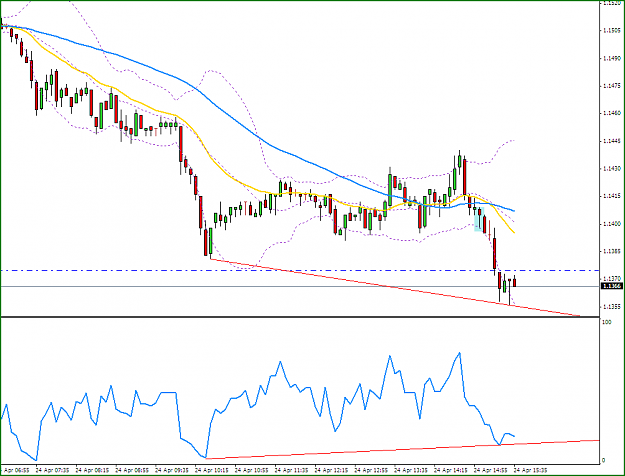This screenshot has width=625, height=476.
Task: Click the 24 Apr 12:15 time label
Action: point(331,470)
